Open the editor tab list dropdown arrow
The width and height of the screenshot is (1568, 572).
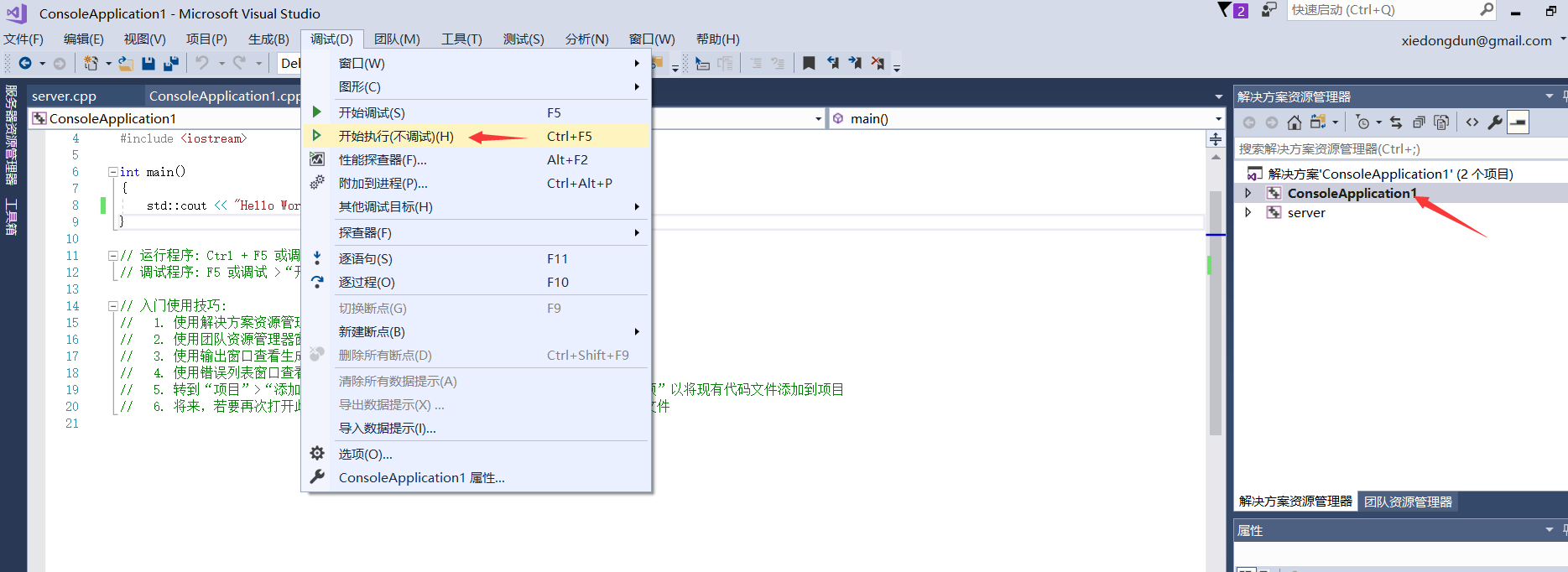coord(1219,96)
